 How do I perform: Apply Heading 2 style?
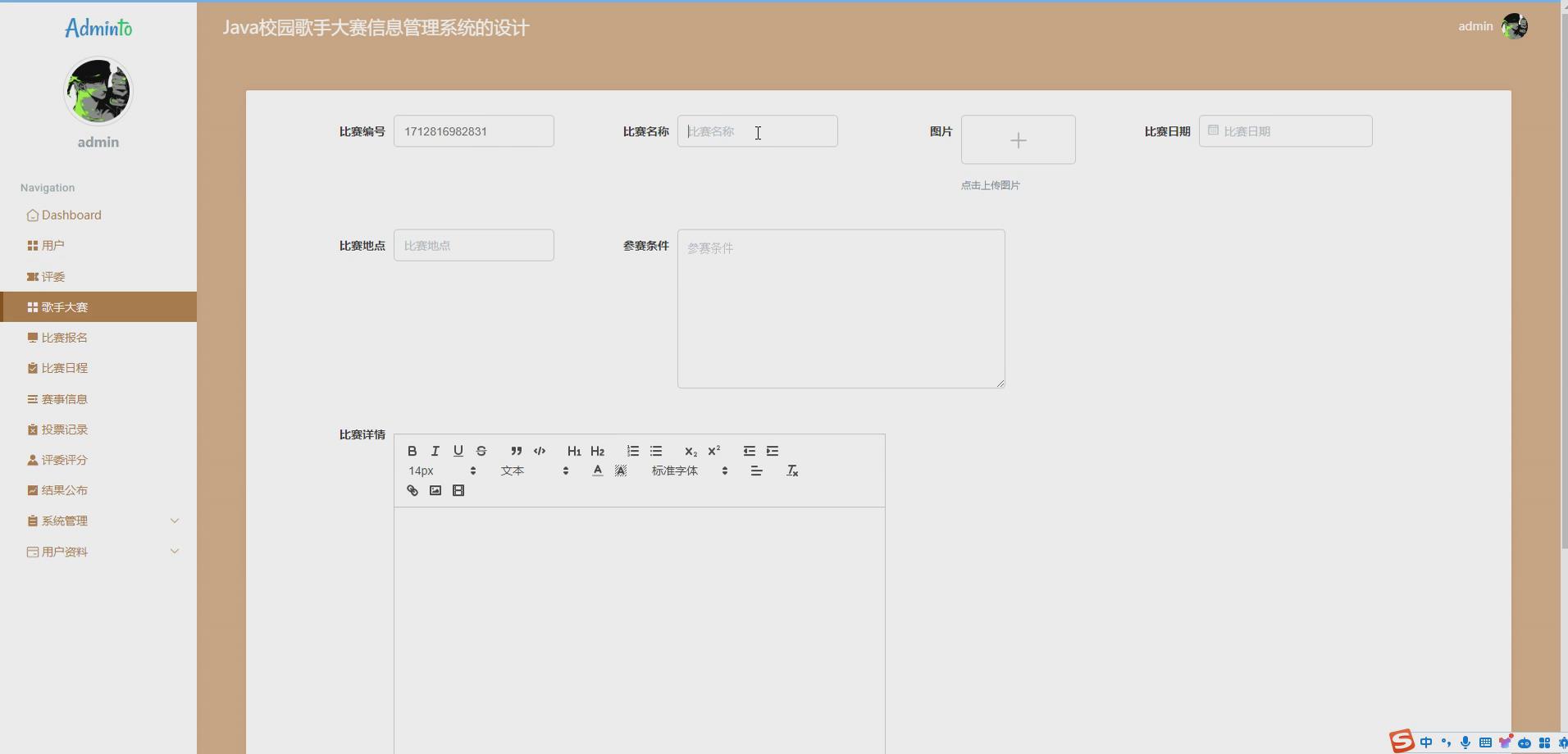pos(597,451)
